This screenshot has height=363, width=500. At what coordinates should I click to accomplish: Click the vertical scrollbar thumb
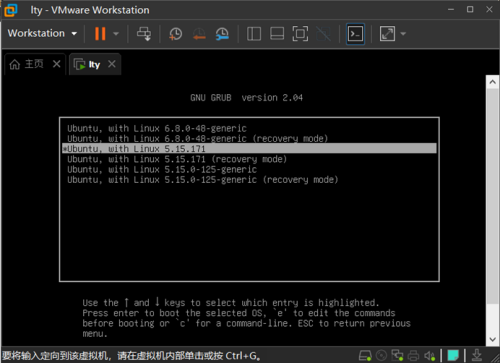pos(493,196)
